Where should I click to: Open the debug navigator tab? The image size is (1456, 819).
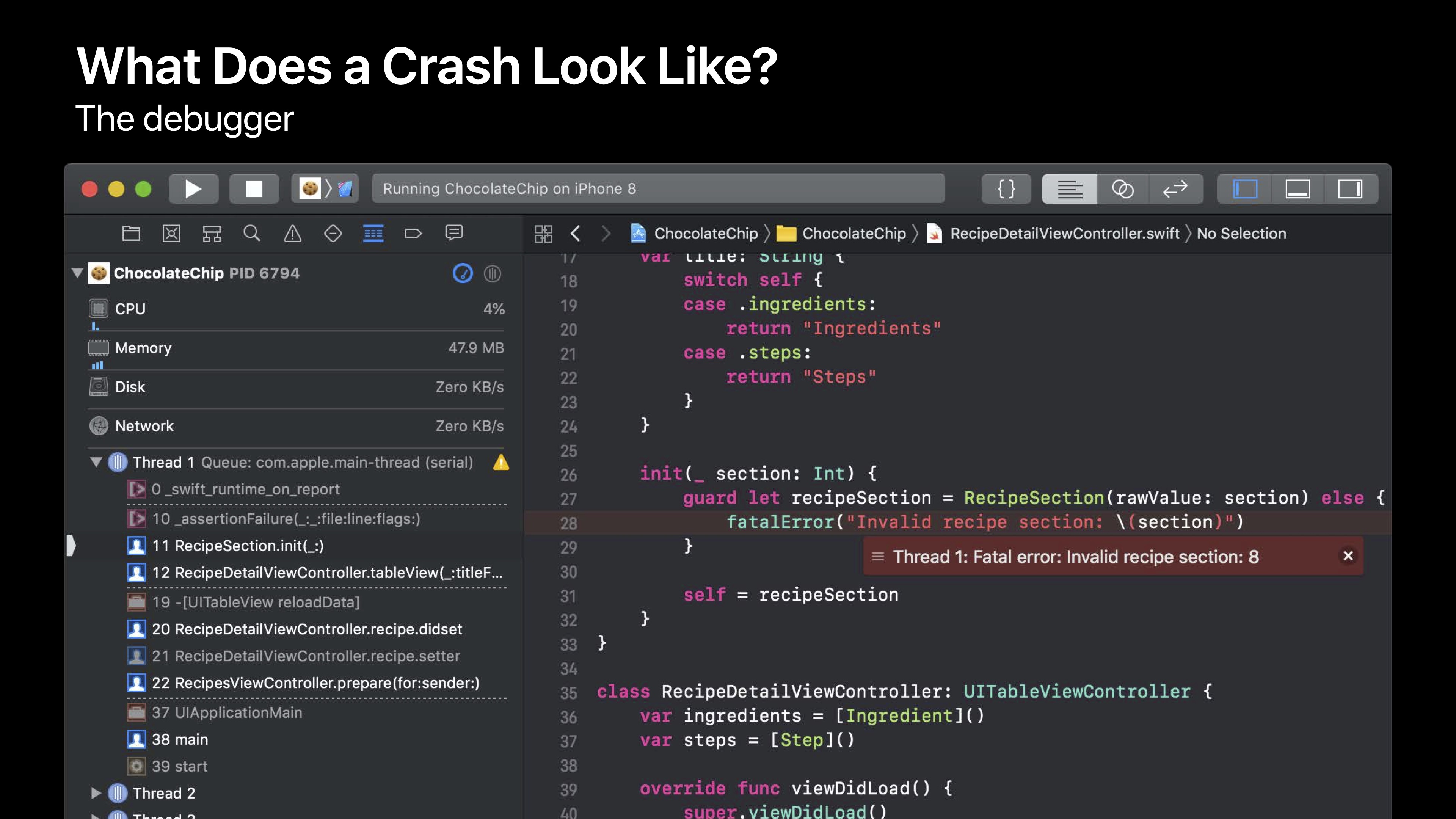click(373, 234)
